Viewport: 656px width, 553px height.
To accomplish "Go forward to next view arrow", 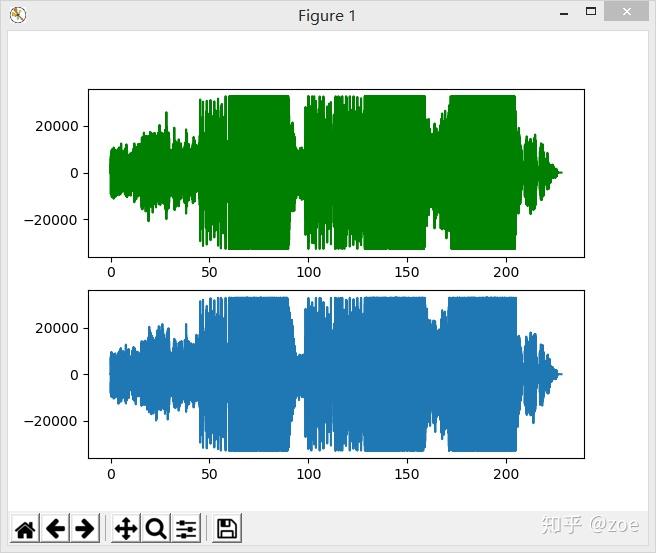I will click(x=85, y=529).
